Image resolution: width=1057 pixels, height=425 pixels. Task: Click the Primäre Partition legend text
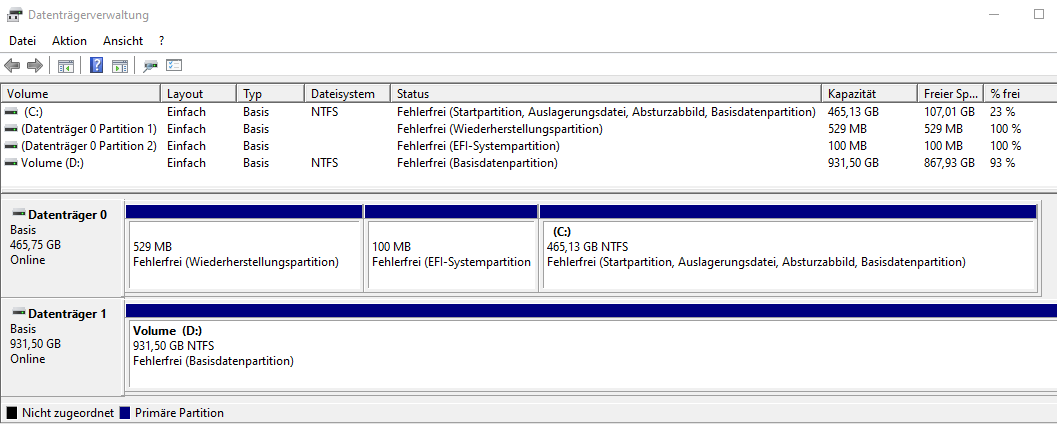click(179, 413)
